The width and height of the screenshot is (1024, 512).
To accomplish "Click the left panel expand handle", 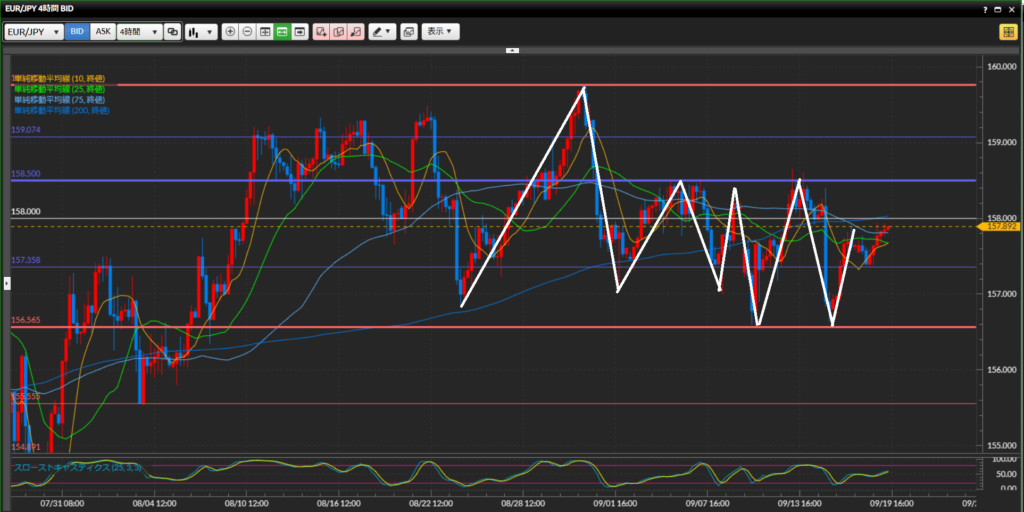I will [x=6, y=284].
